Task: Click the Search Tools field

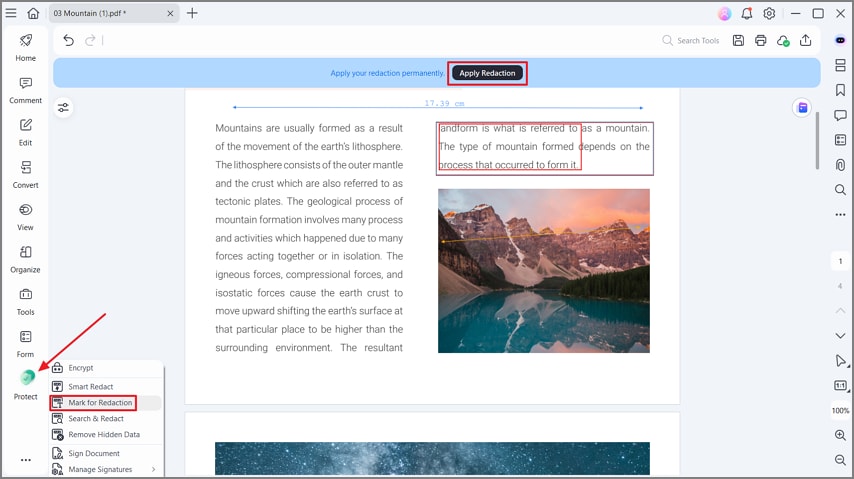Action: [691, 40]
